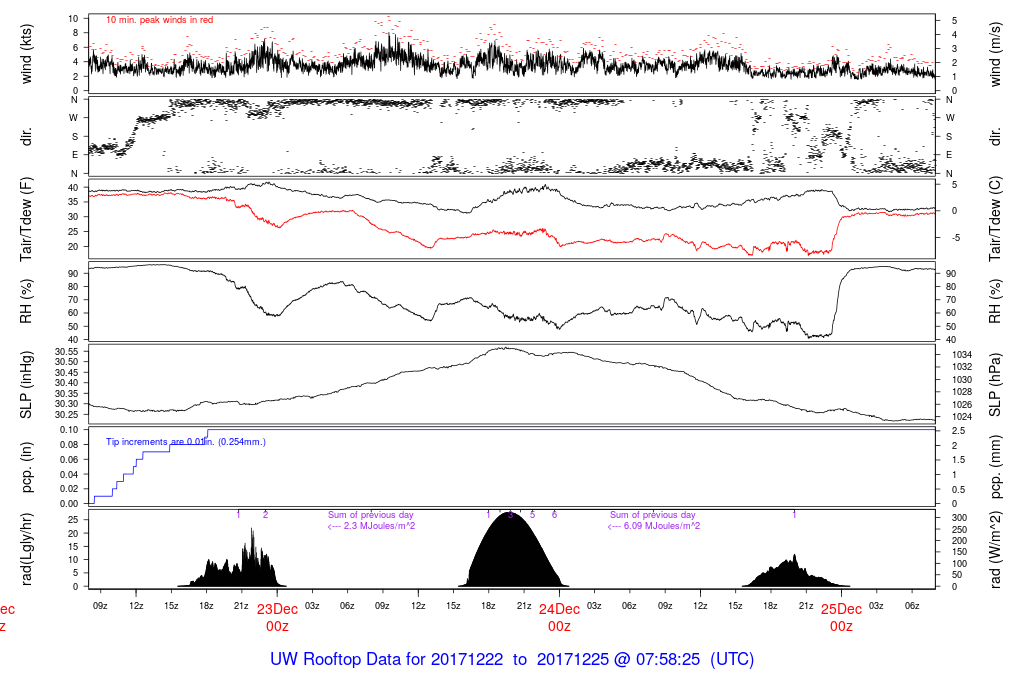
Task: Click the red "25Dec 00z" date marker
Action: click(x=841, y=618)
